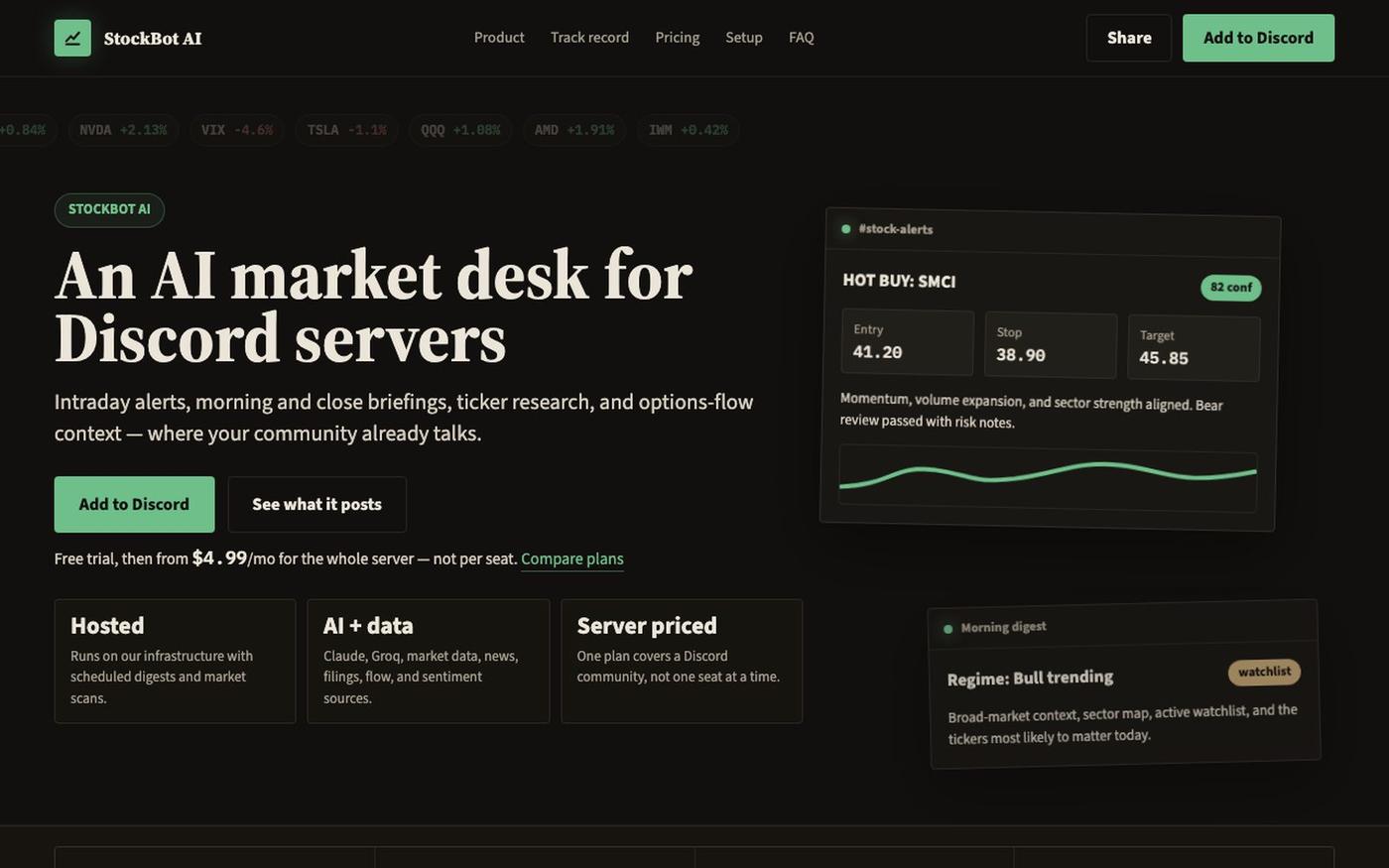The width and height of the screenshot is (1389, 868).
Task: Click the watchlist tag badge
Action: 1264,672
